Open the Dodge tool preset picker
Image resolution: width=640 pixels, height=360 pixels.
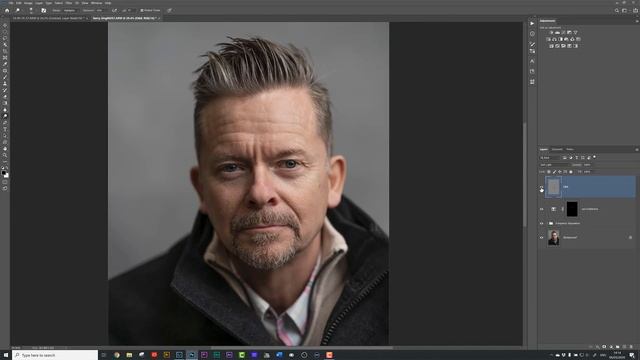(19, 10)
